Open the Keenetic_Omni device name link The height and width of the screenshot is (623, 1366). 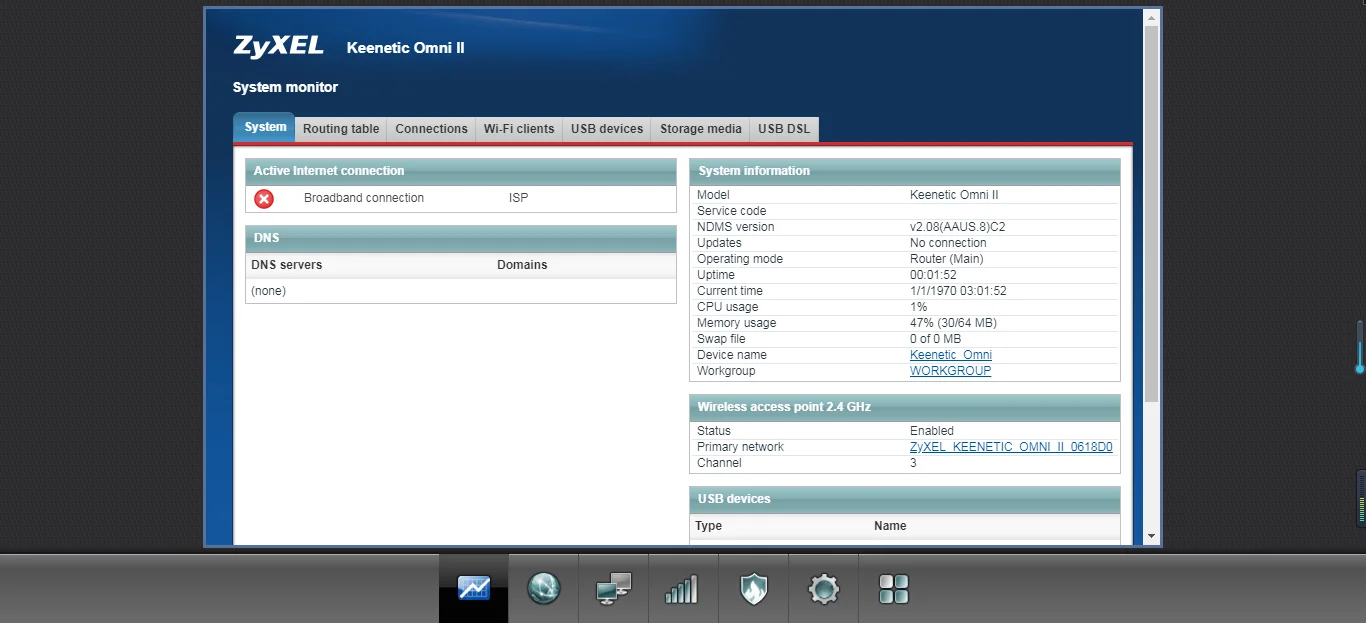[x=951, y=355]
